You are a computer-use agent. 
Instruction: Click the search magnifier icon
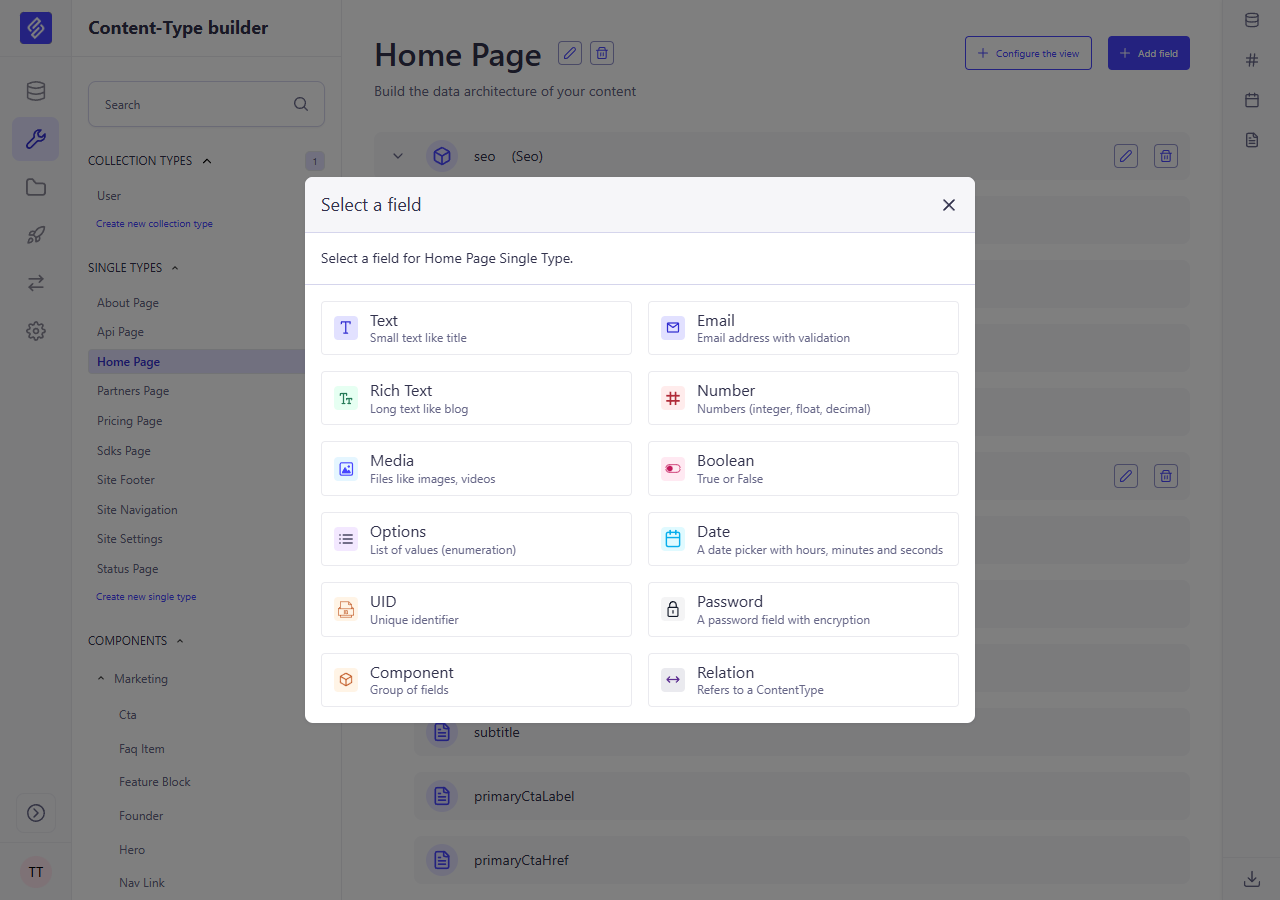[301, 104]
